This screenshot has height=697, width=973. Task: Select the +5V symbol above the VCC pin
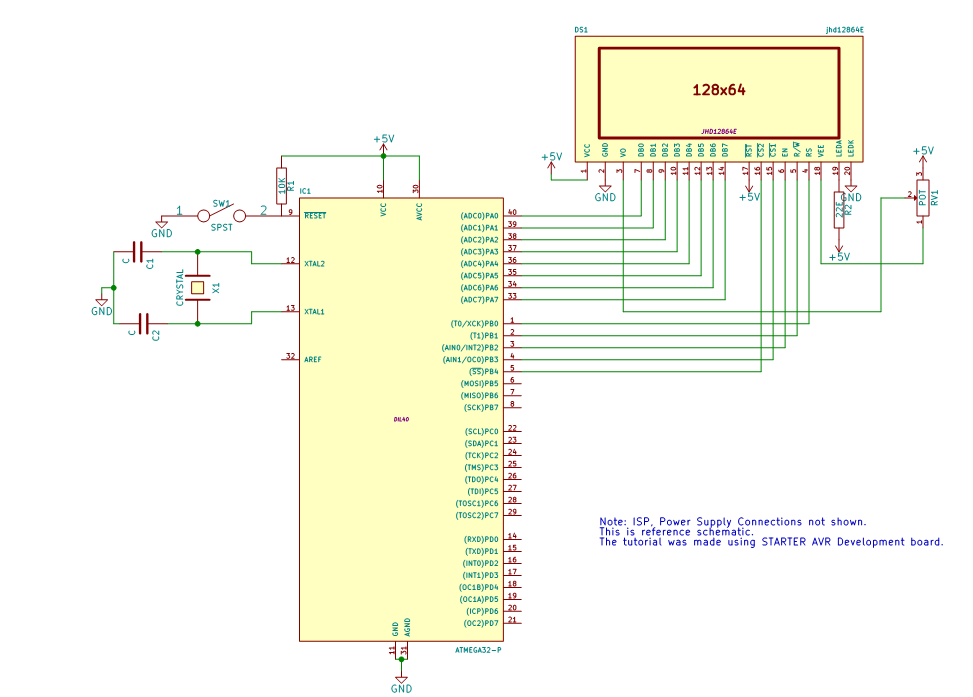click(383, 142)
